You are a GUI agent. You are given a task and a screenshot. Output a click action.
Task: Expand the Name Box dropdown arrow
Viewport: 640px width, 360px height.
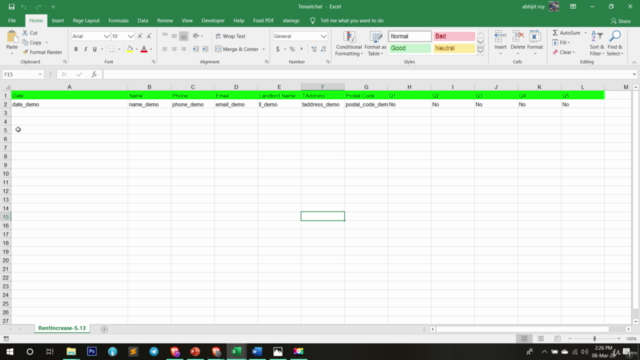point(40,74)
